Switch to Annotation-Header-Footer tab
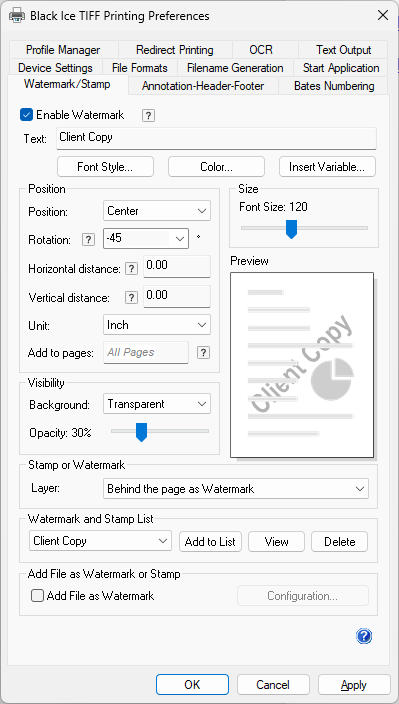 tap(203, 86)
